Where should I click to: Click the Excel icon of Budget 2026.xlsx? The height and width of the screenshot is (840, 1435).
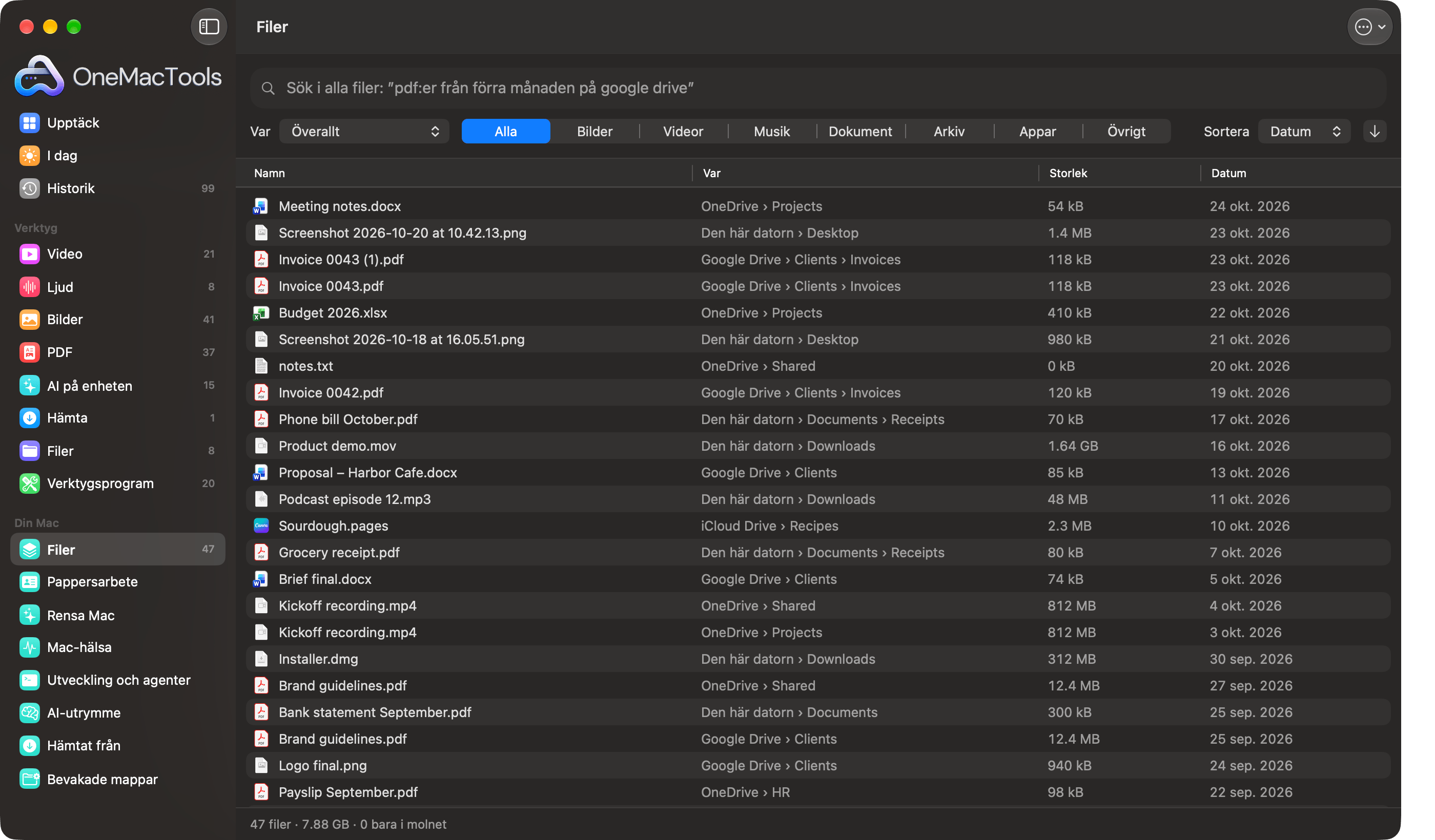261,312
